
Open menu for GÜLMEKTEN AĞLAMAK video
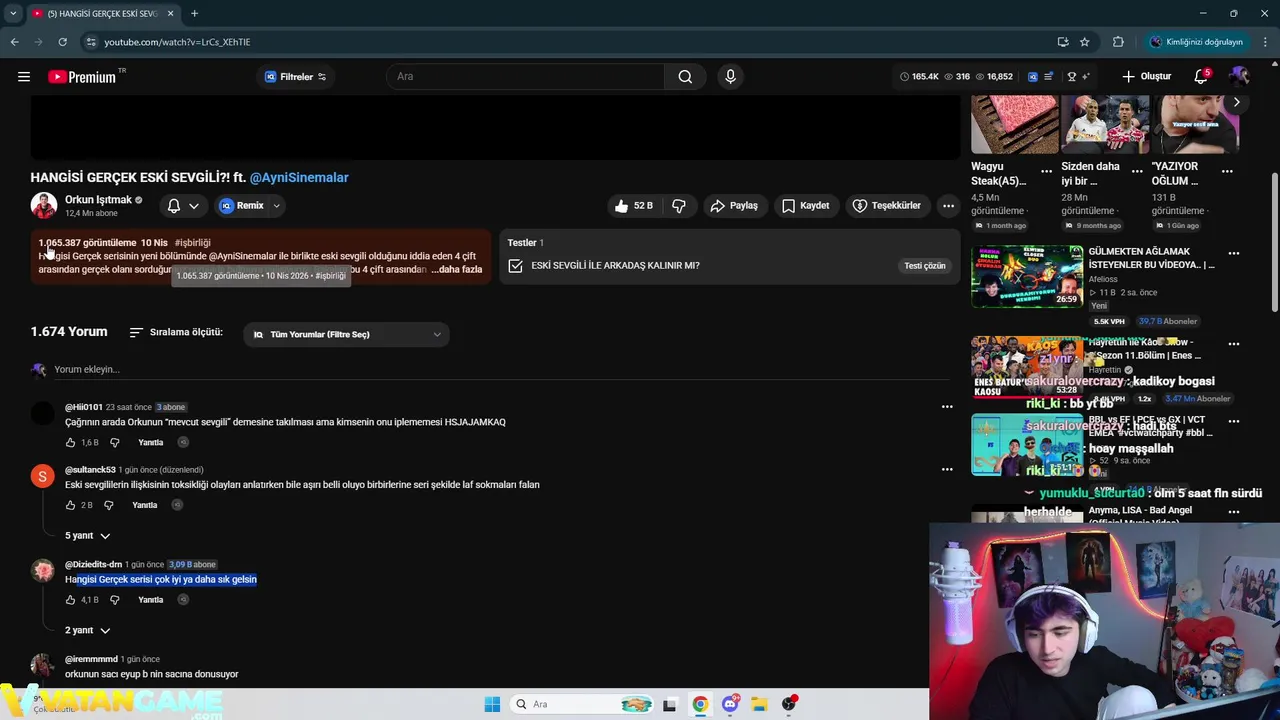tap(1234, 254)
